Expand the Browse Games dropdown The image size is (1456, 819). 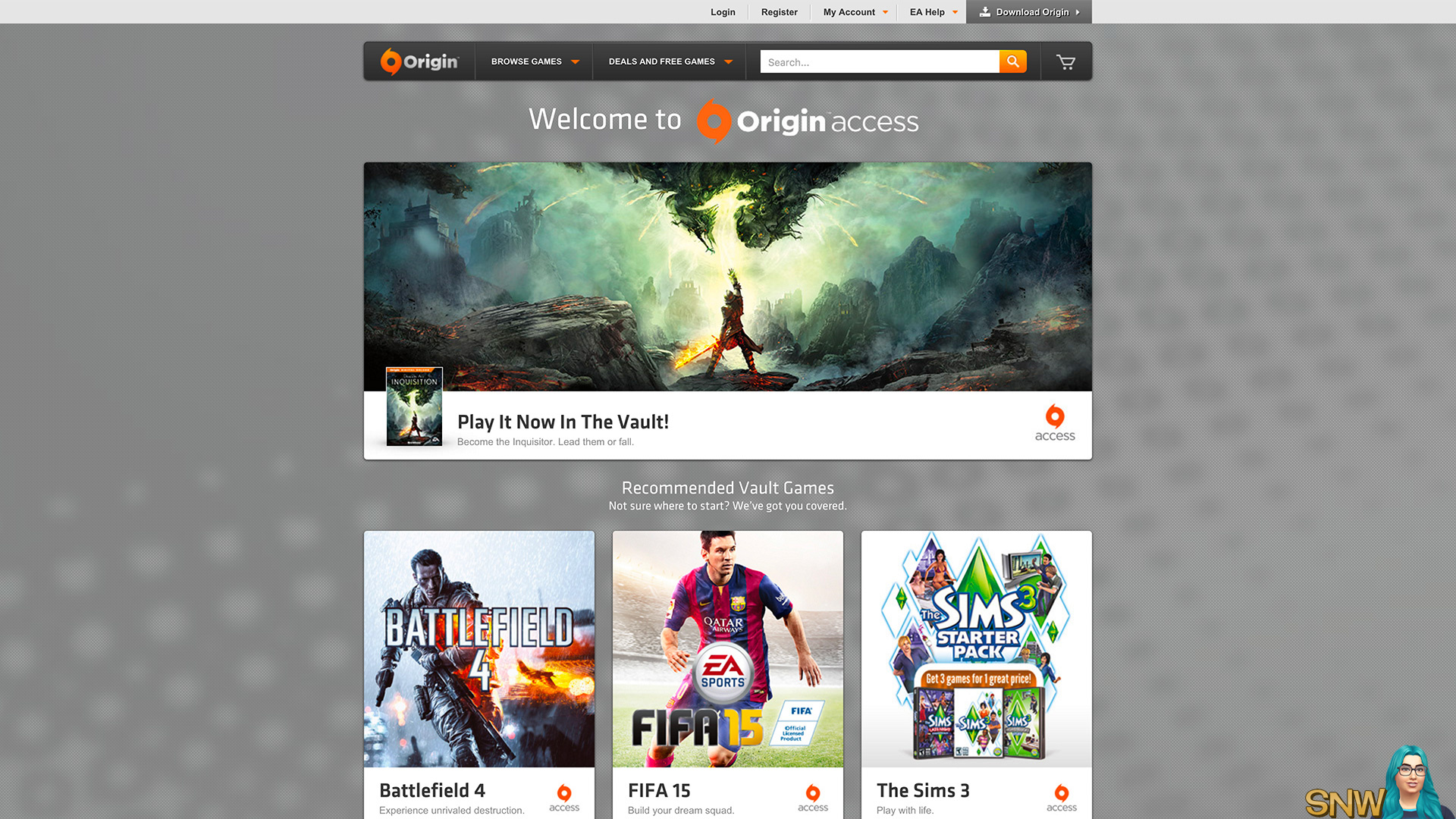[533, 61]
